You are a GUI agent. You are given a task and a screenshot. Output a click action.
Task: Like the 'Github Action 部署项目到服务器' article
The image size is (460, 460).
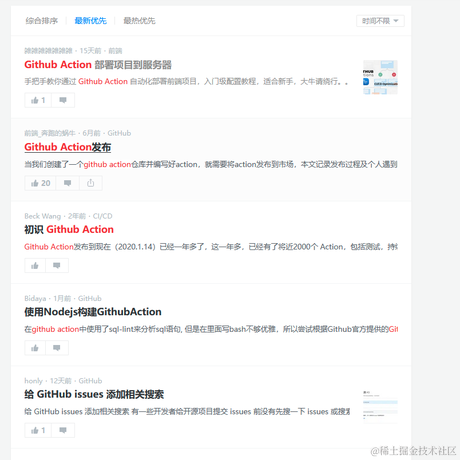point(38,100)
